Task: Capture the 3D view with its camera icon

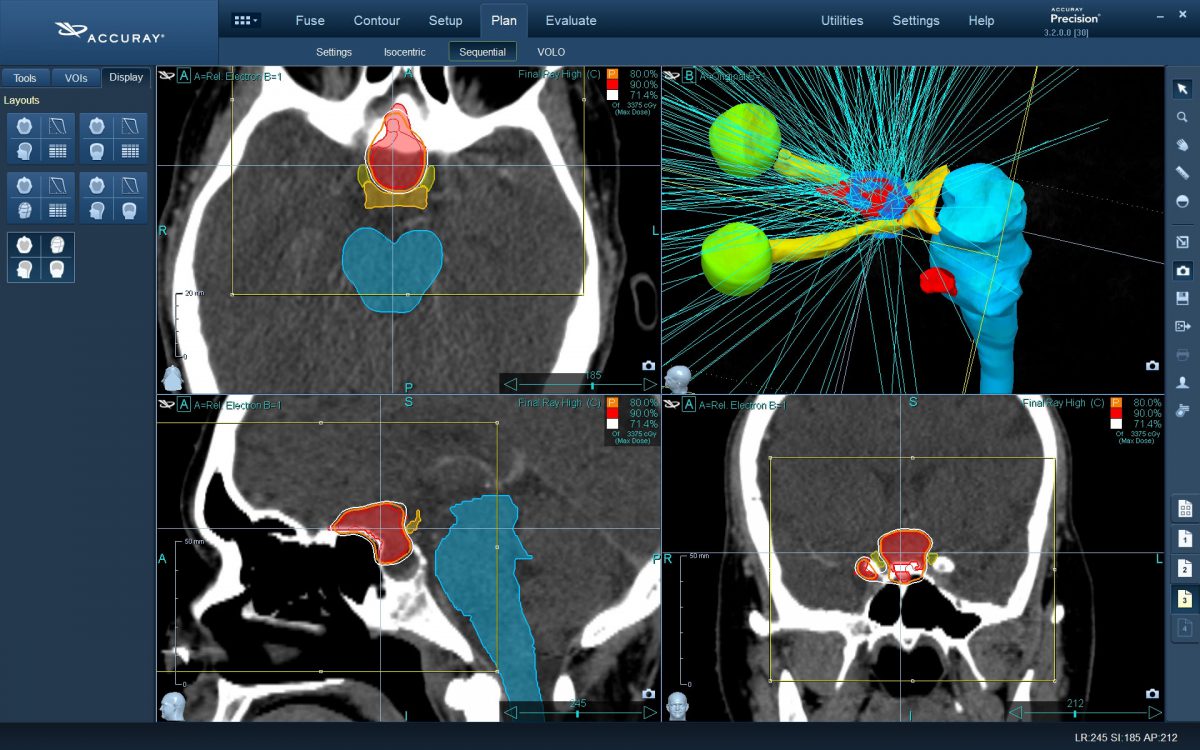Action: point(1152,366)
